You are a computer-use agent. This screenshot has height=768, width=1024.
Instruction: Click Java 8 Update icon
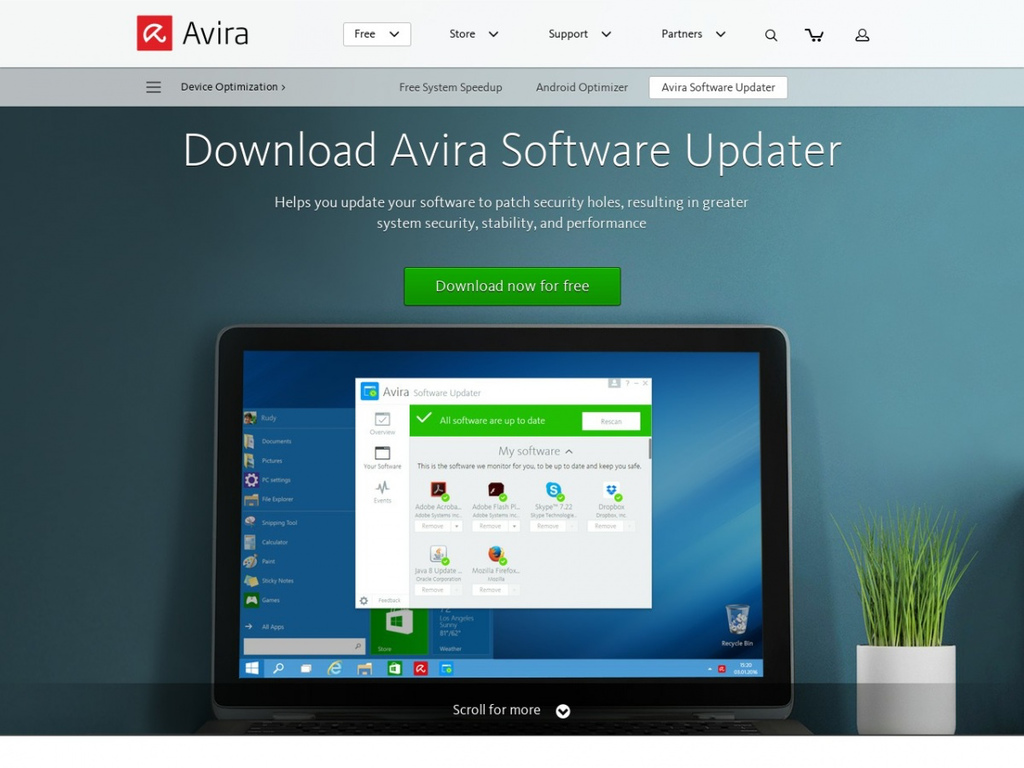coord(438,554)
